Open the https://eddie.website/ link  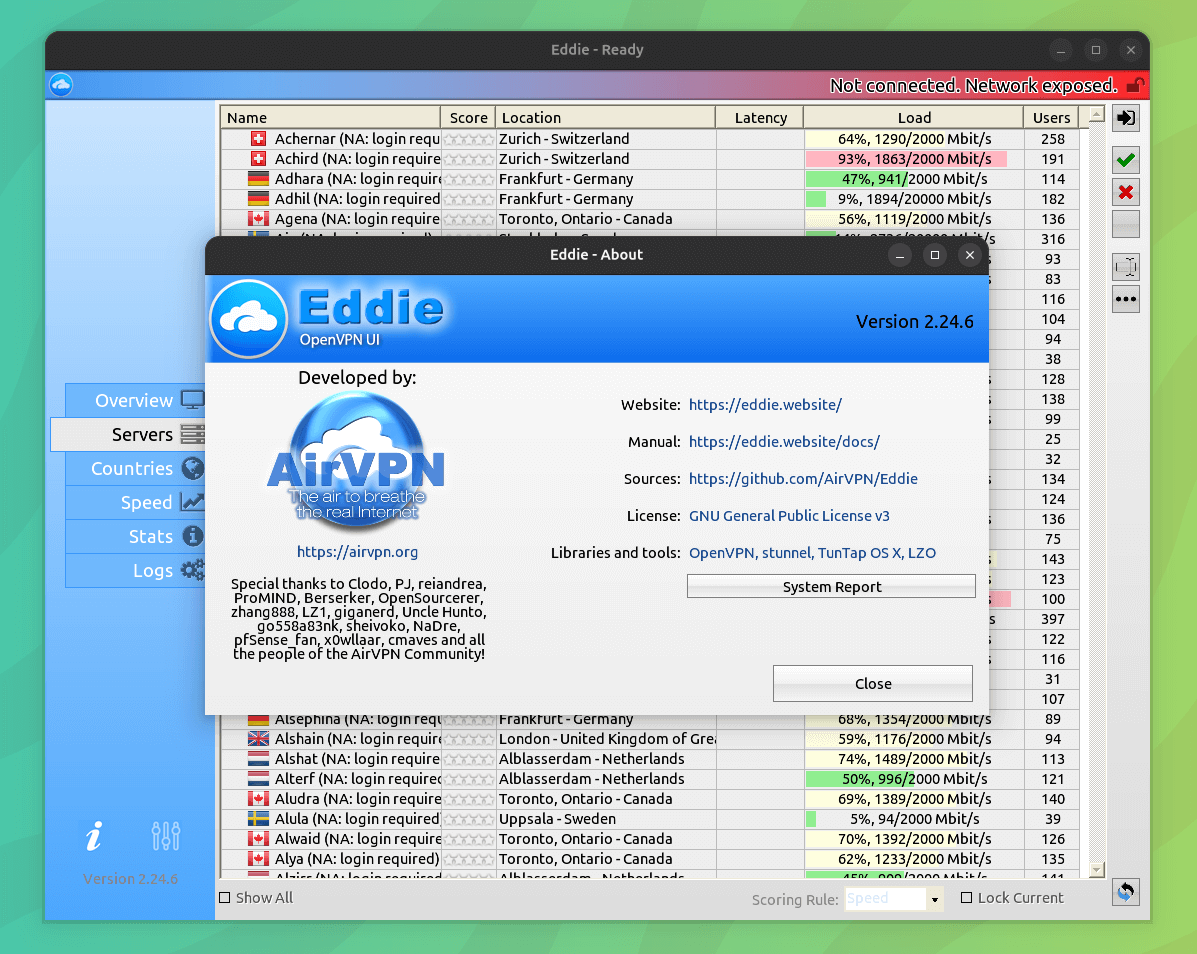765,404
